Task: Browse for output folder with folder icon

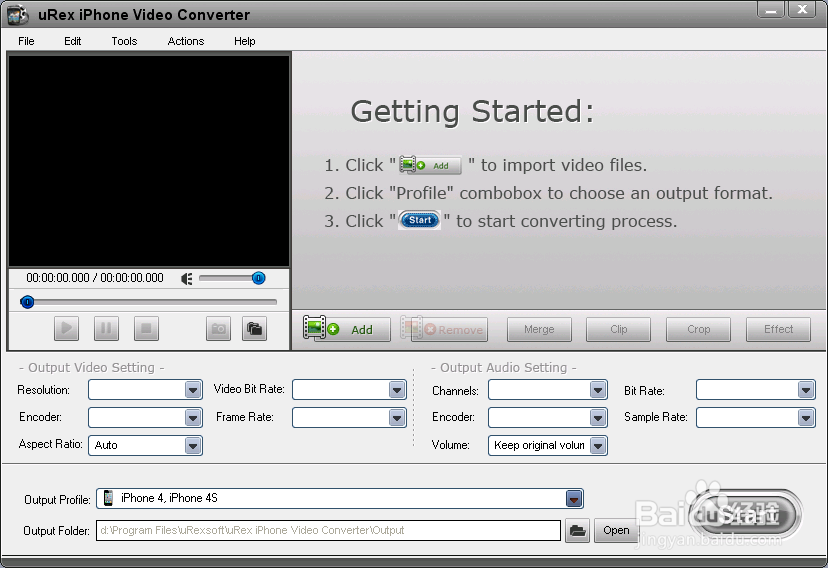Action: coord(578,531)
